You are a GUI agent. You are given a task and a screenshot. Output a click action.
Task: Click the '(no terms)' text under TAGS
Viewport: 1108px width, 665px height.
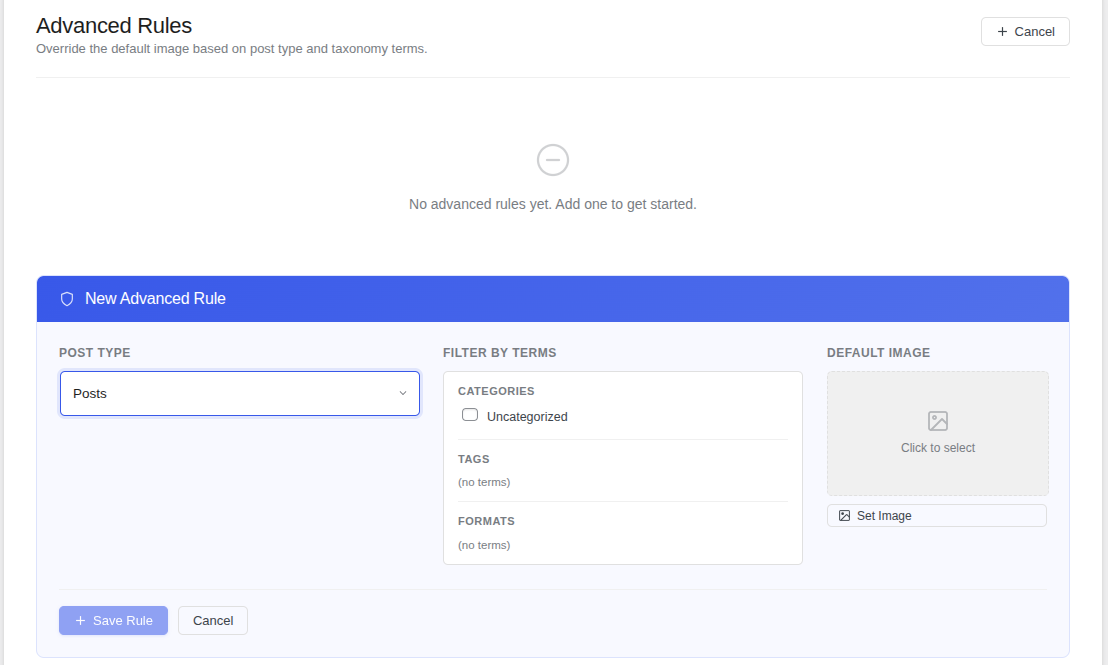click(x=484, y=482)
